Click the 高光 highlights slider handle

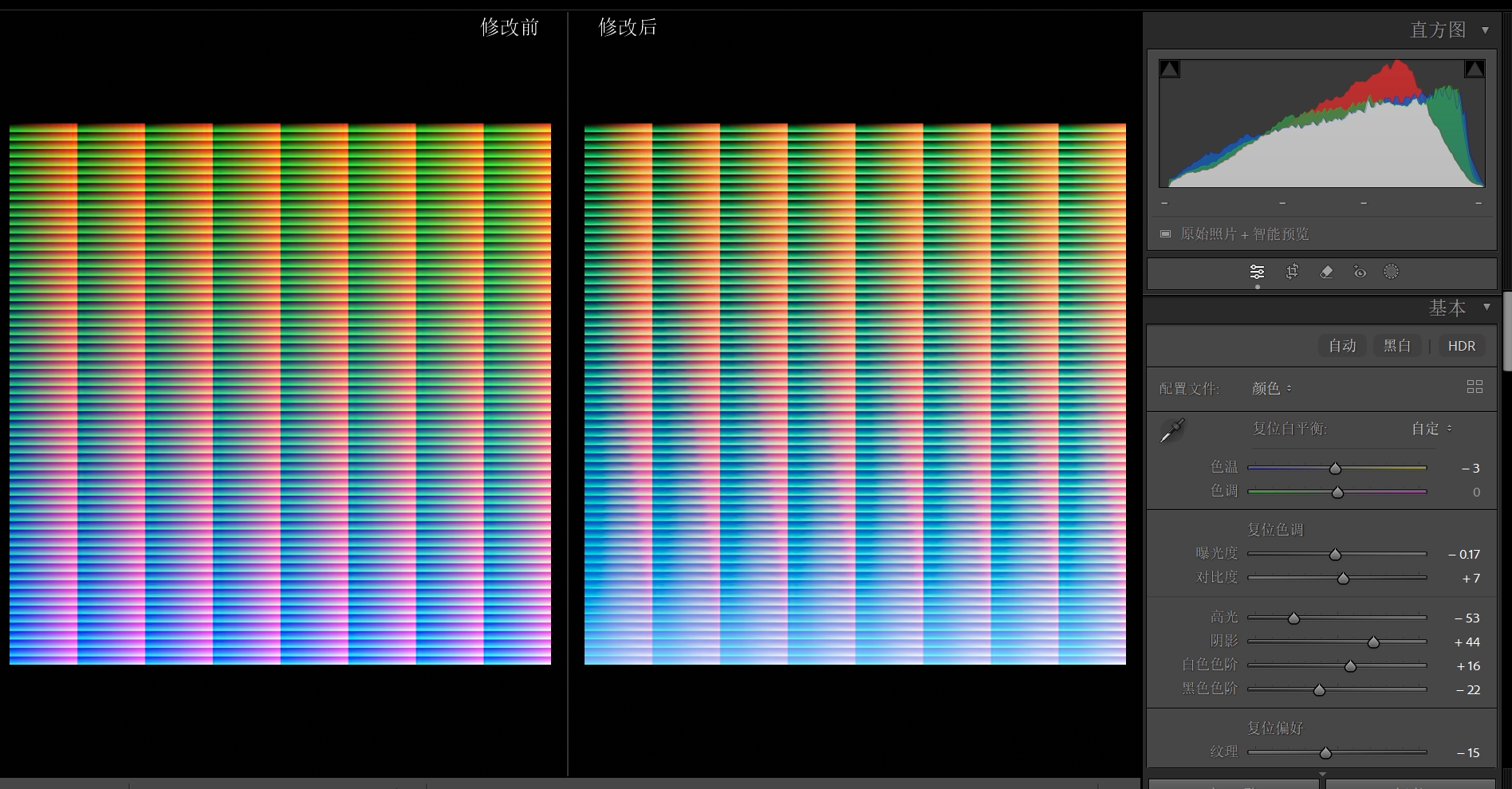tap(1293, 618)
